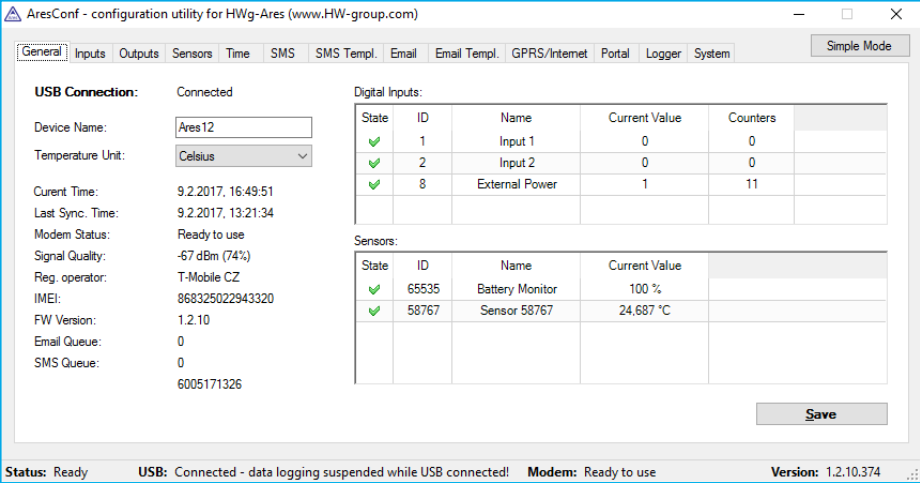The height and width of the screenshot is (483, 920).
Task: Click green check state icon for Input 1
Action: [x=374, y=142]
